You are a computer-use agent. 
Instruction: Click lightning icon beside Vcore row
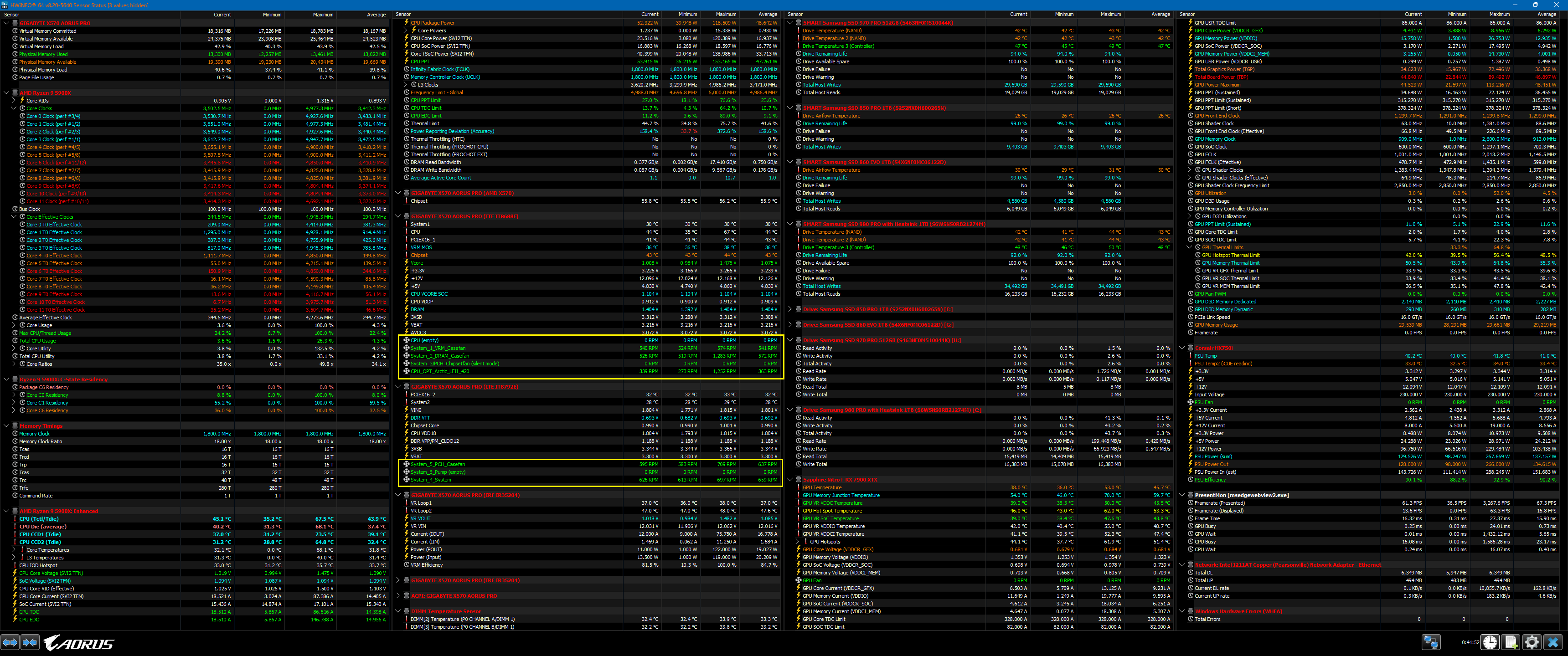(x=406, y=263)
